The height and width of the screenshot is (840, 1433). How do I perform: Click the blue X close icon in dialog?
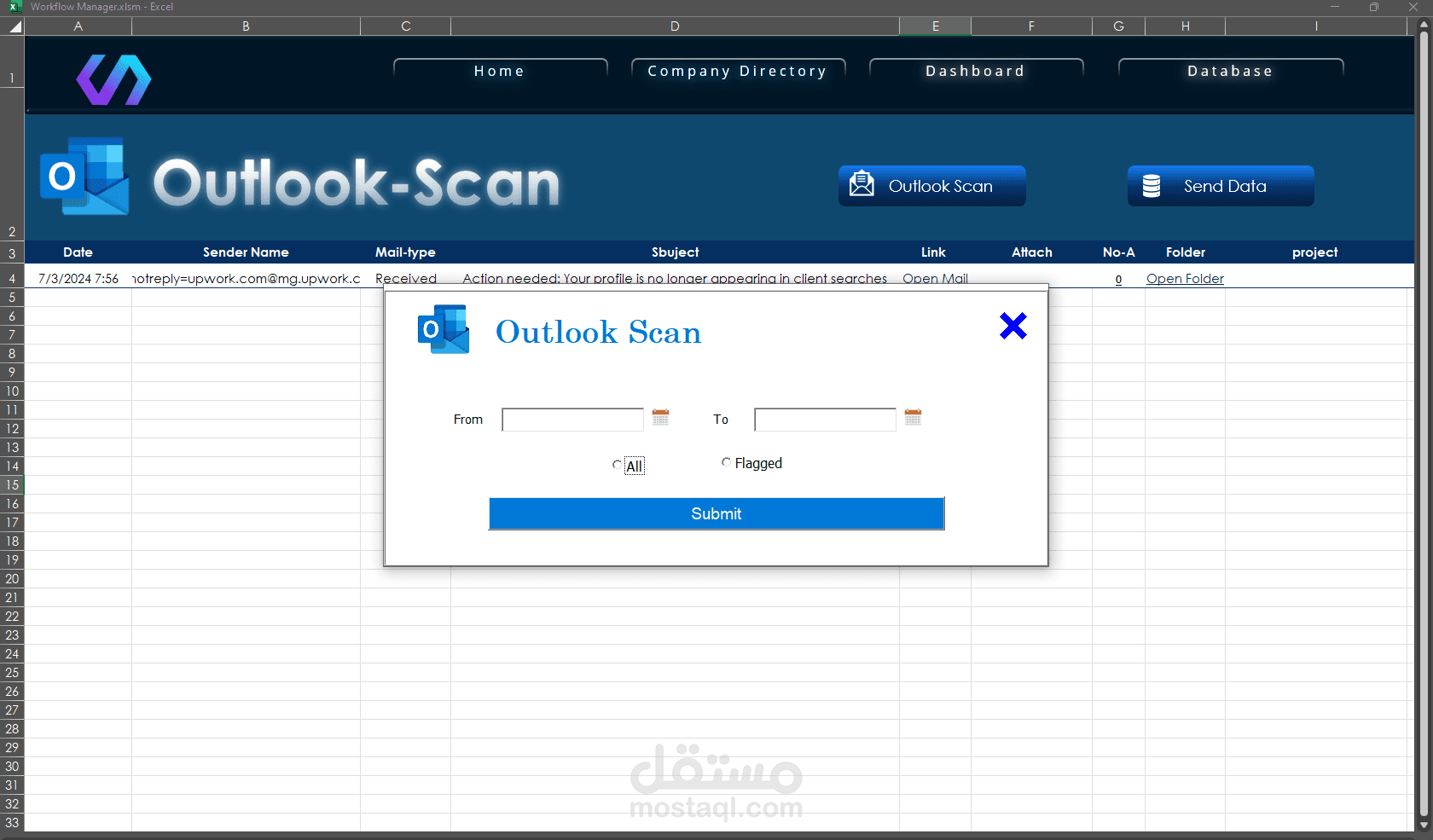[1013, 326]
